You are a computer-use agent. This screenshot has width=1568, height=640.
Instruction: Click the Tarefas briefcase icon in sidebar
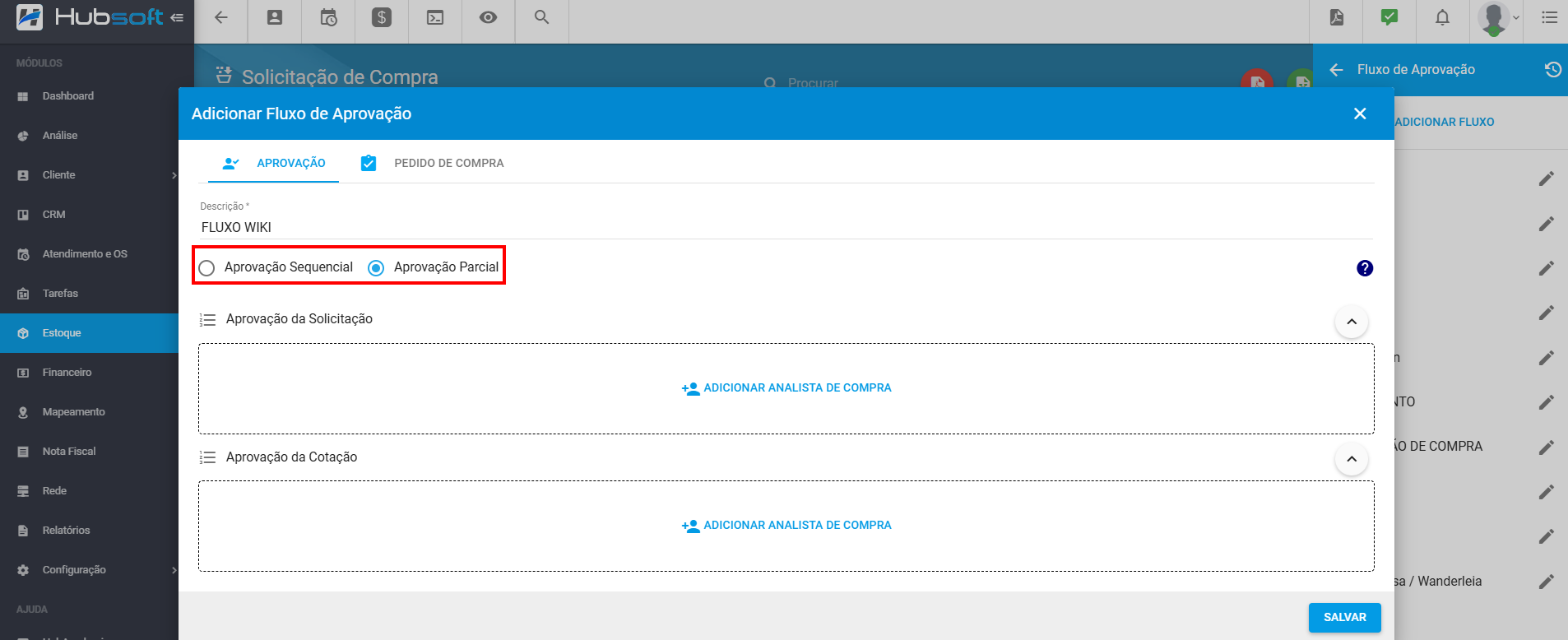(x=23, y=294)
